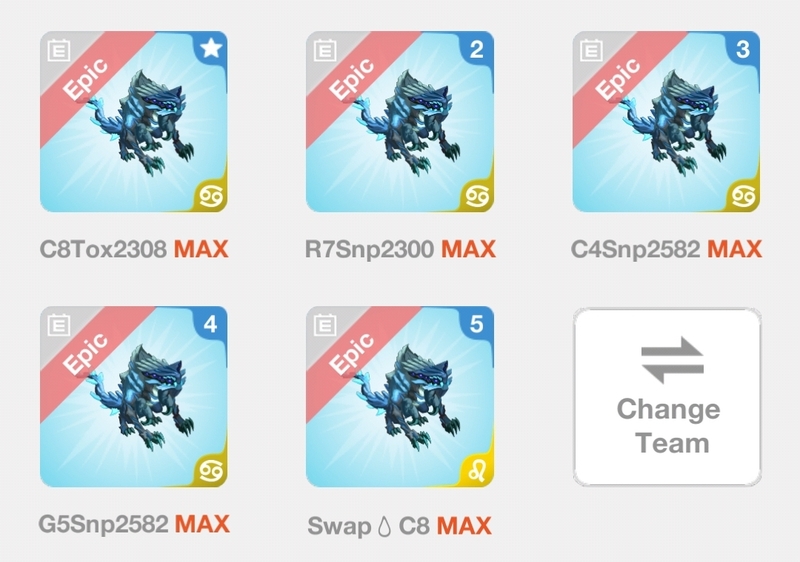800x562 pixels.
Task: Tap the Cancer zodiac badge on R7Snp2300
Action: click(478, 196)
